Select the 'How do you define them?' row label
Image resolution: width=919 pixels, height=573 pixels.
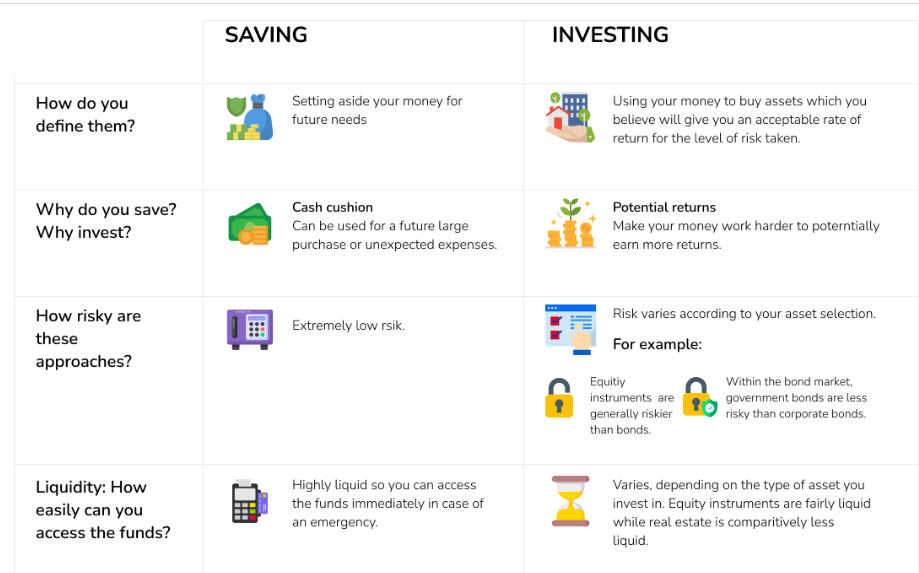pyautogui.click(x=86, y=114)
